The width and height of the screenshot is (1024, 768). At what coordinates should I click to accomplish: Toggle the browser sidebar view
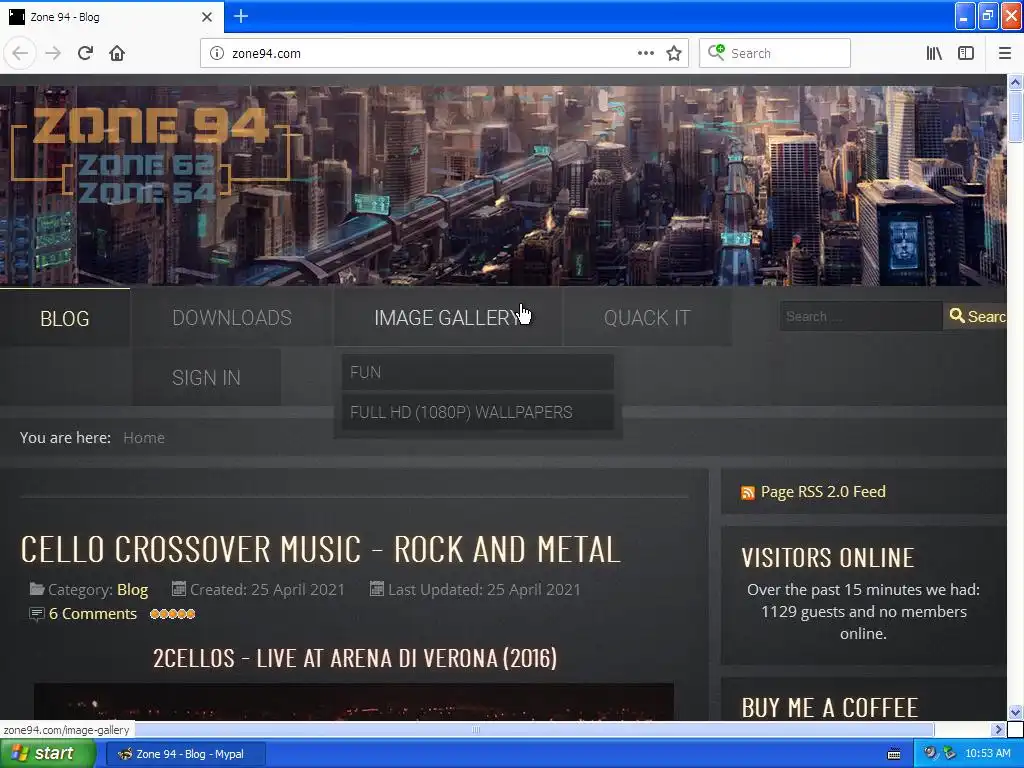tap(966, 53)
